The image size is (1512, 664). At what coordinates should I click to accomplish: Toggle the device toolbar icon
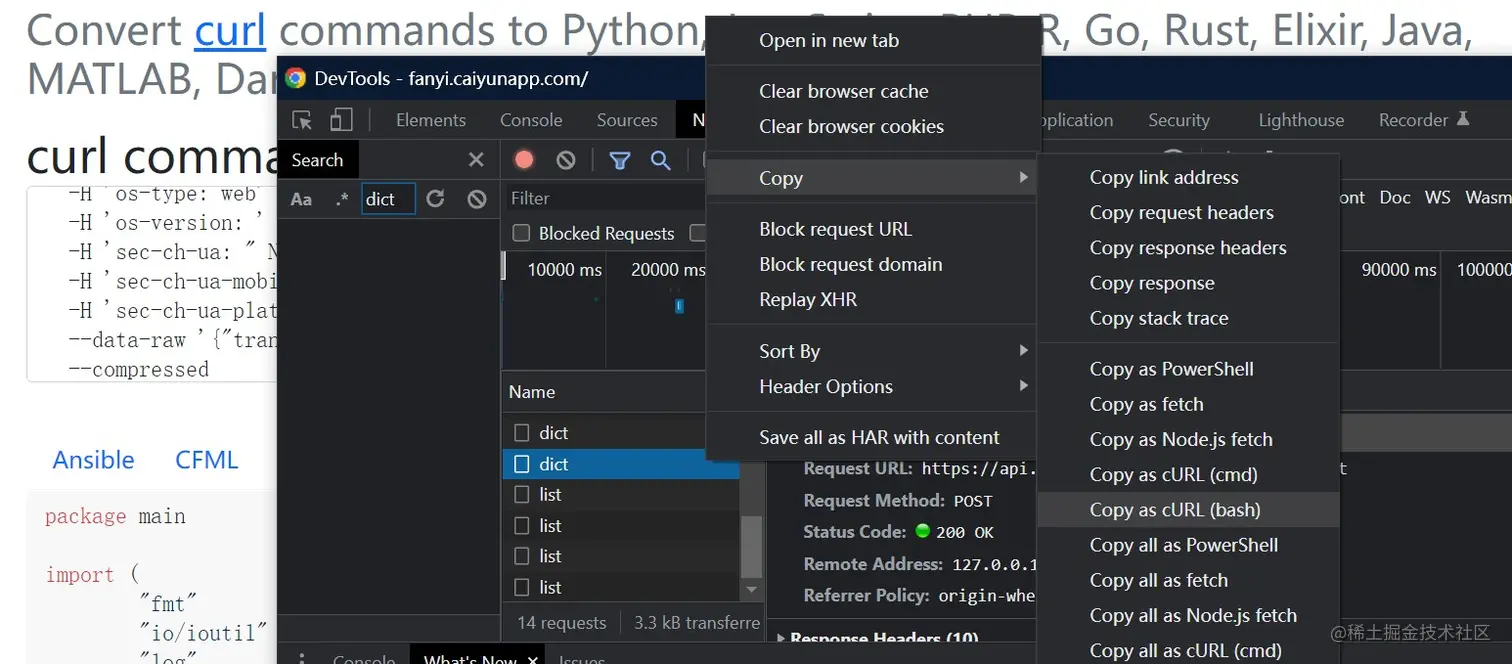point(342,120)
